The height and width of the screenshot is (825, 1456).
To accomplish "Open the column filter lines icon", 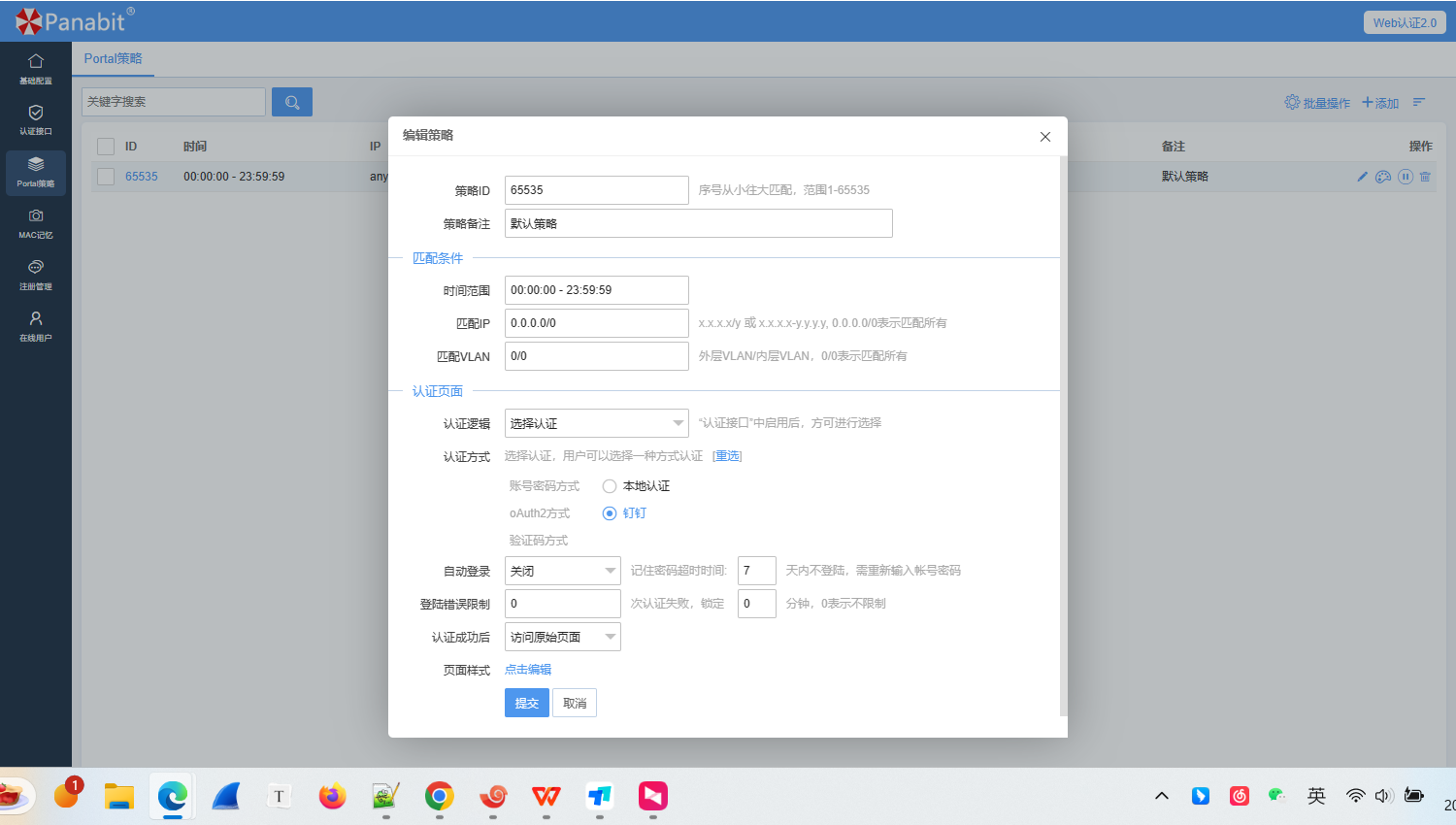I will [1419, 102].
